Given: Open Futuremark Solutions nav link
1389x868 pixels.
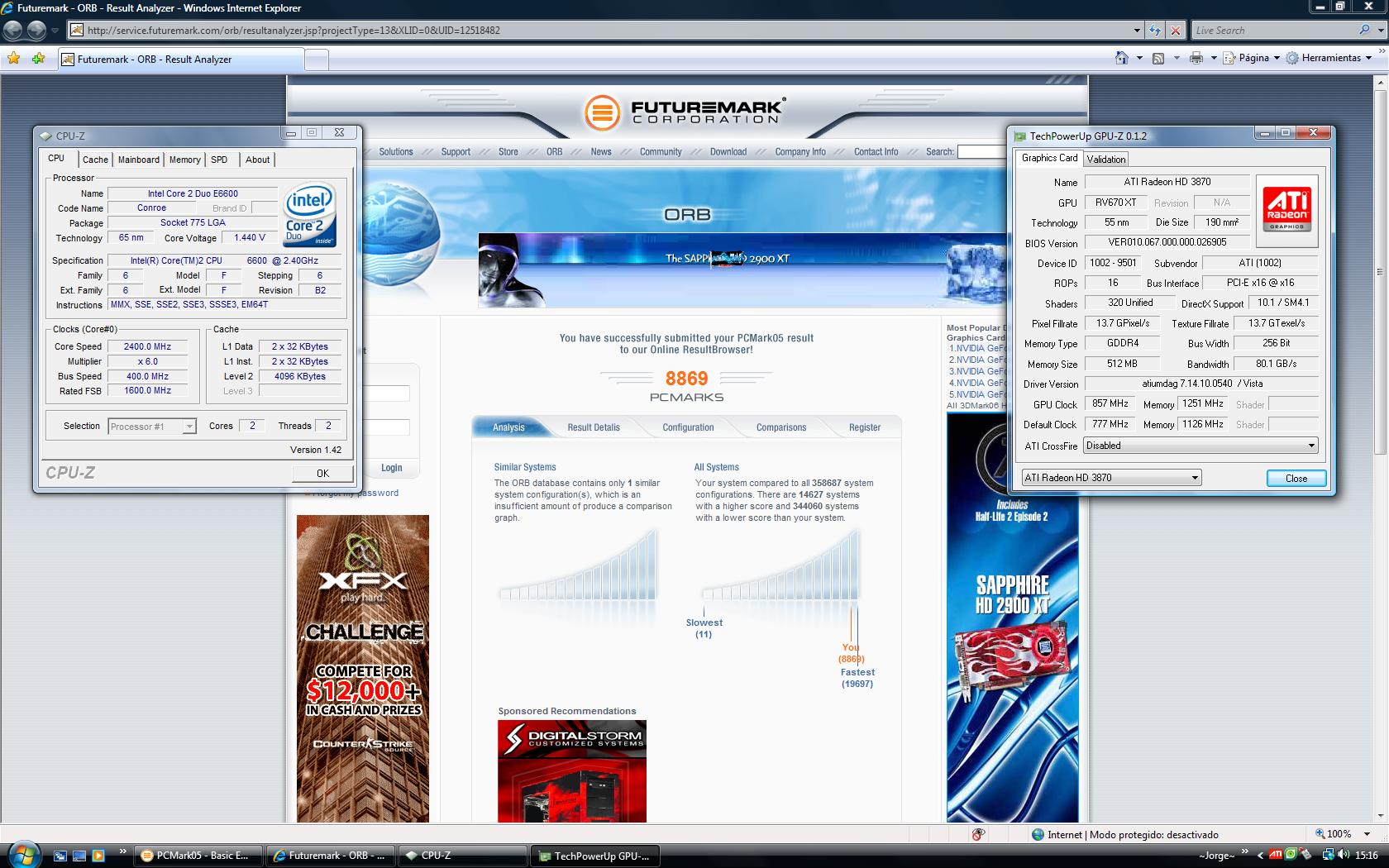Looking at the screenshot, I should (x=396, y=152).
